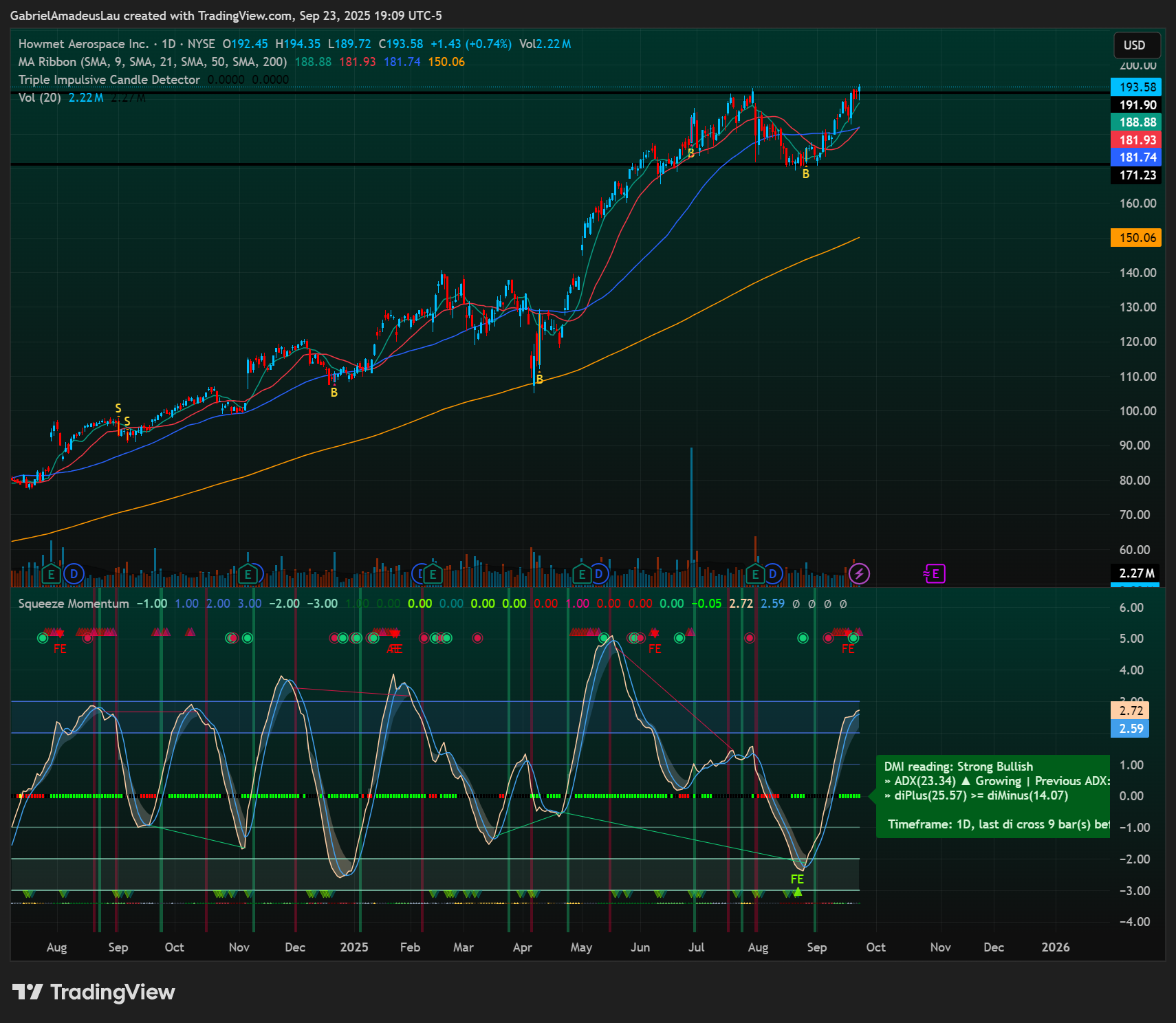Click the 191.90 horizontal line price label
Viewport: 1176px width, 1023px height.
pos(1136,105)
